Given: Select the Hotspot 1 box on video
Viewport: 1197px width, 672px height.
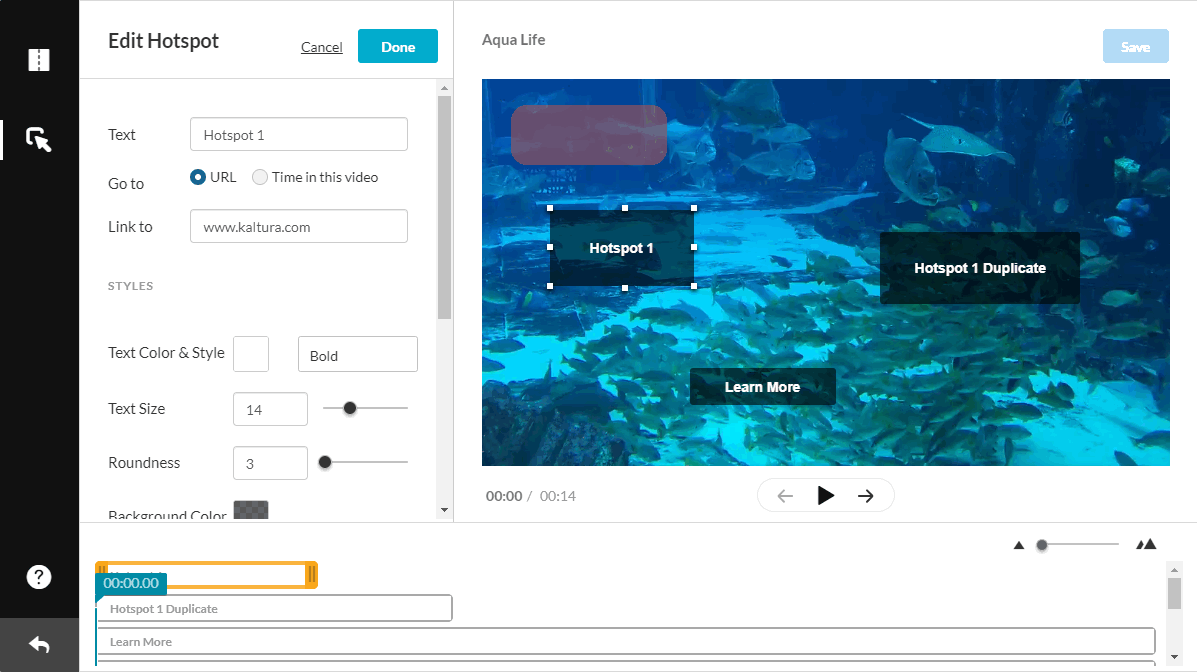Looking at the screenshot, I should coord(621,248).
